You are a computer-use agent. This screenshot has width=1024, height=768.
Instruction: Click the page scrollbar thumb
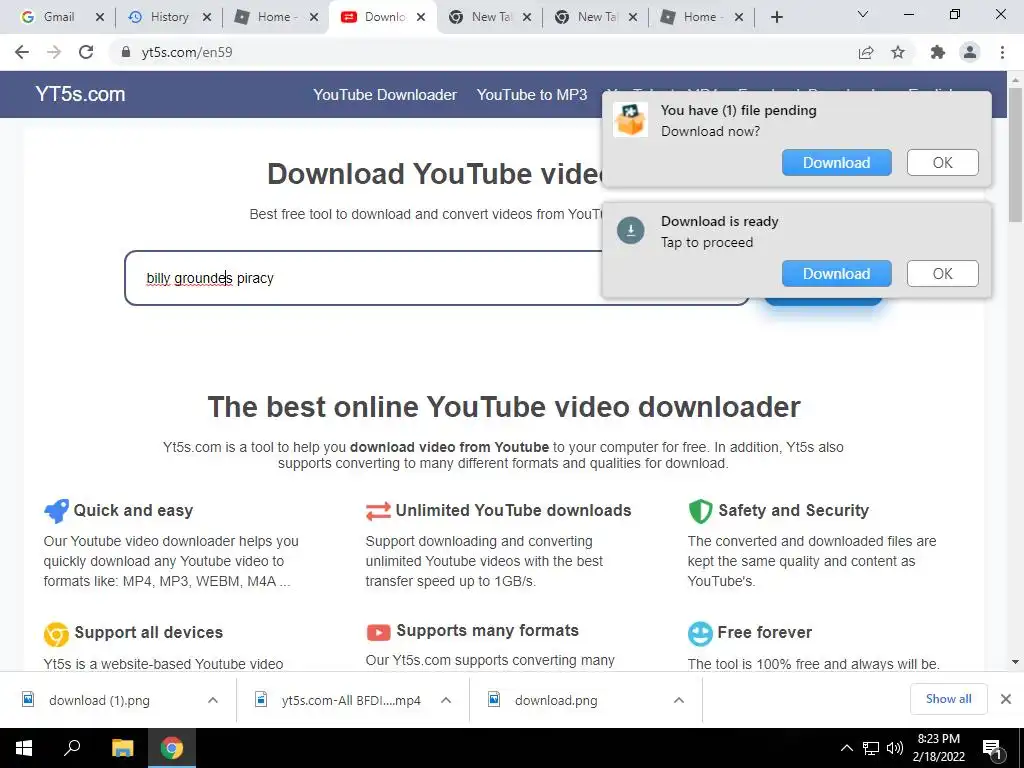[1015, 155]
